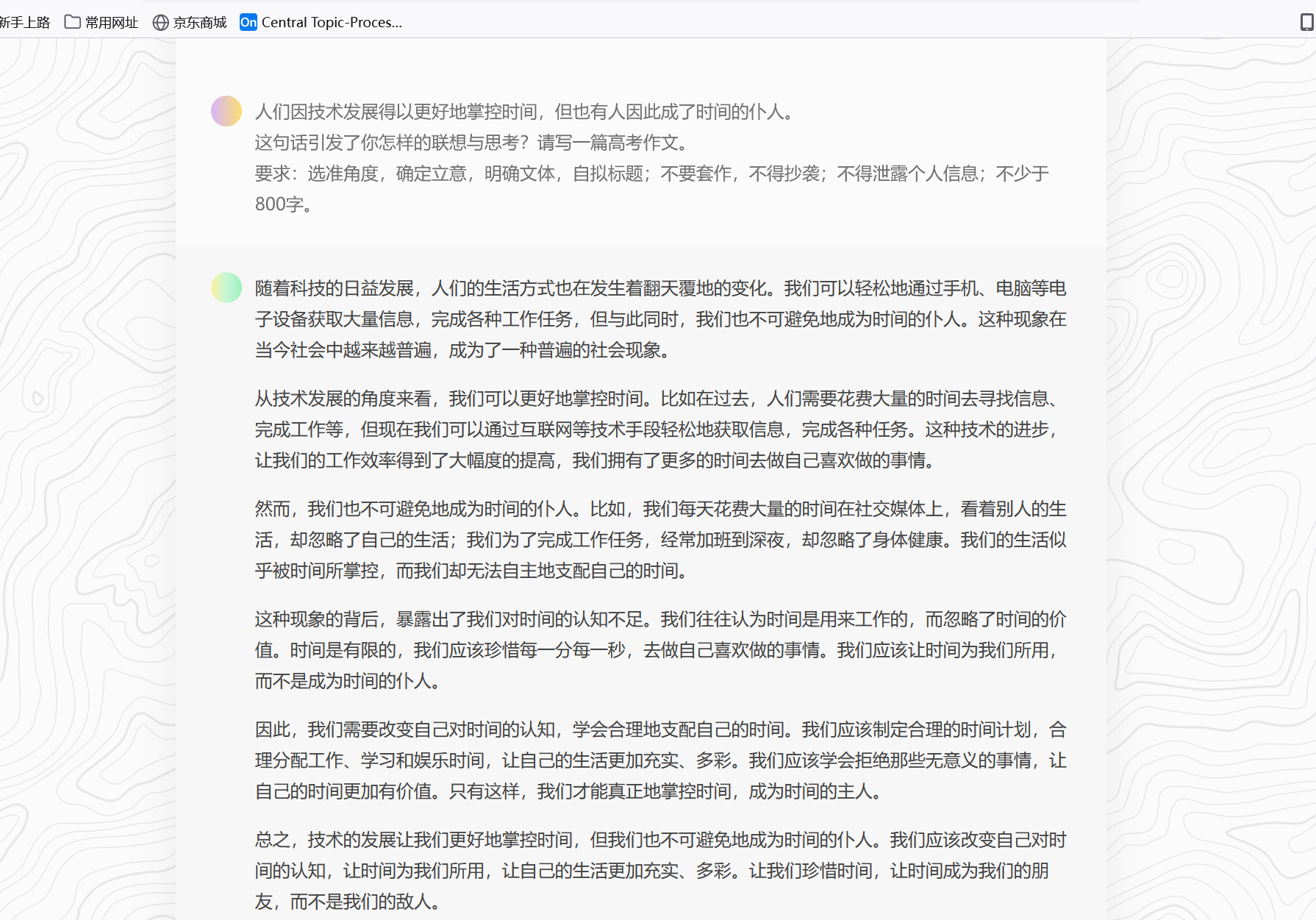
Task: Click the paragraph starting 这种现象的背后
Action: pos(661,650)
